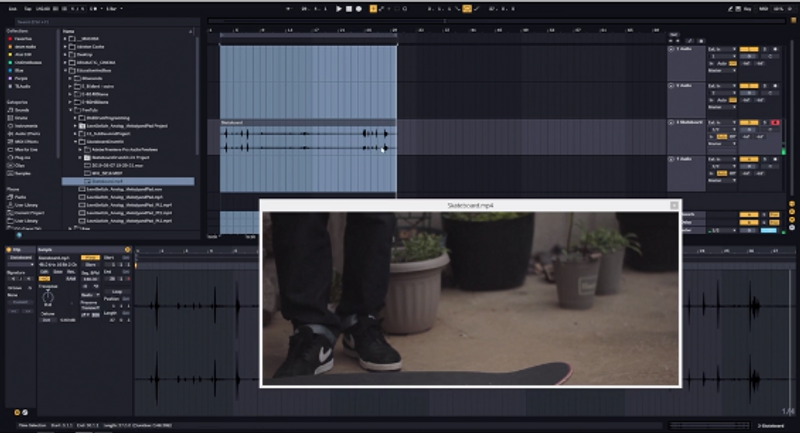Screen dimensions: 800x433
Task: Open the warp mode Beats dropdown
Action: 90,295
